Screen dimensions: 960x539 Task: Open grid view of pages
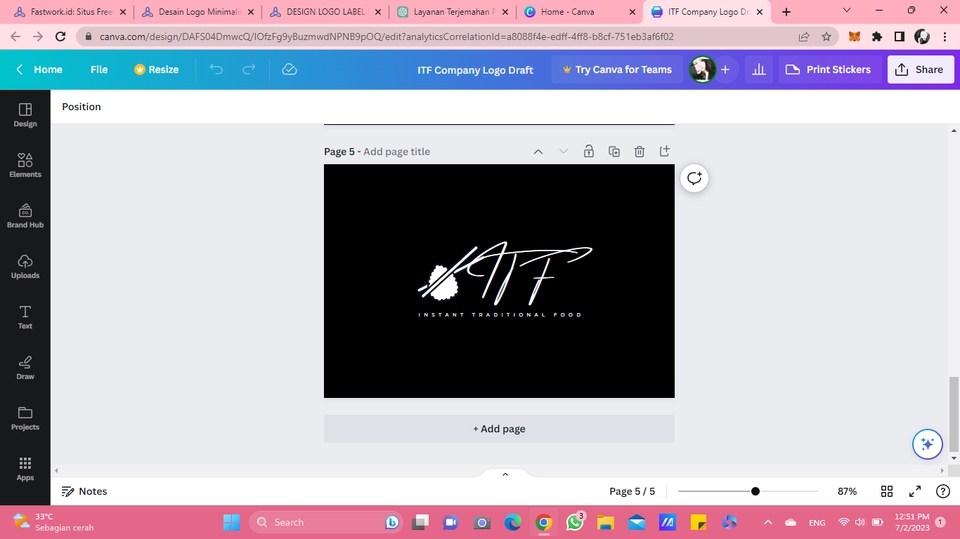click(887, 491)
